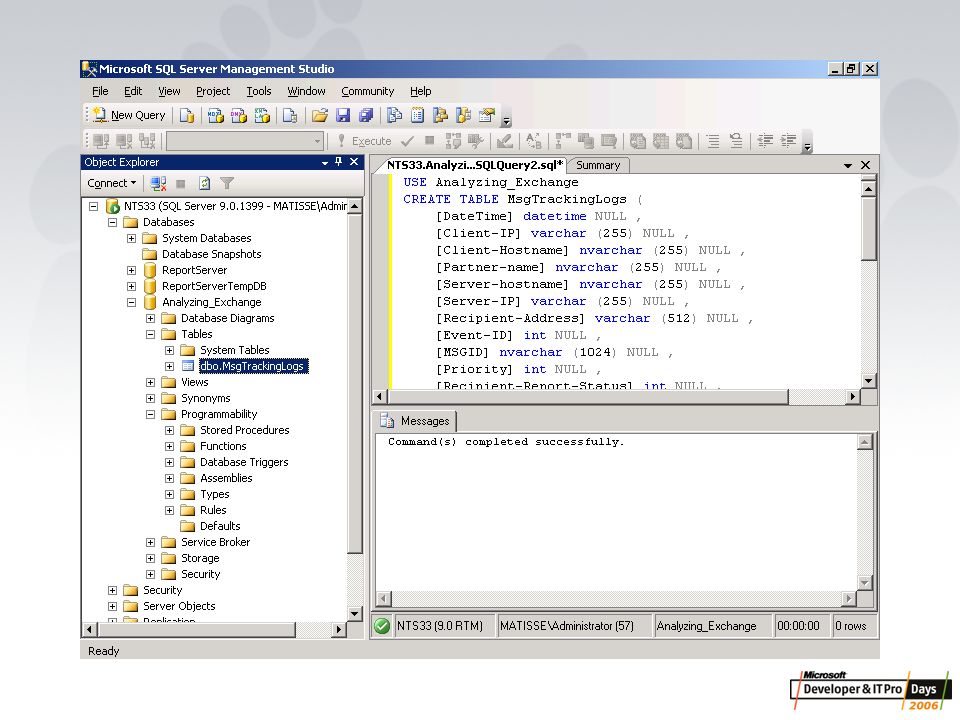Click the Connect icon in SQL Editor toolbar

(x=101, y=141)
